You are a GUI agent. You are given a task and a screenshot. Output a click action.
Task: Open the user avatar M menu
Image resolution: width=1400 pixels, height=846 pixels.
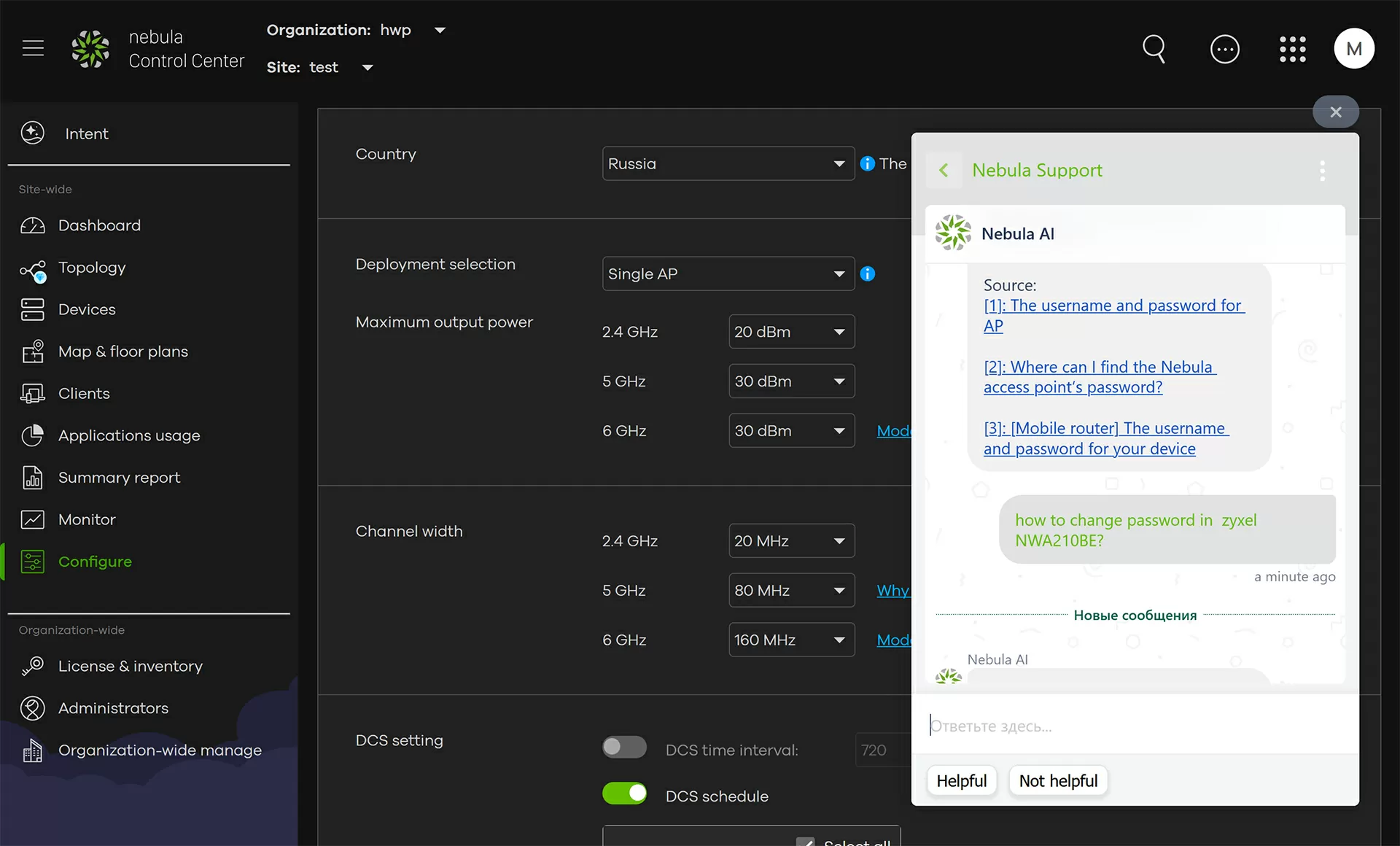pos(1354,49)
